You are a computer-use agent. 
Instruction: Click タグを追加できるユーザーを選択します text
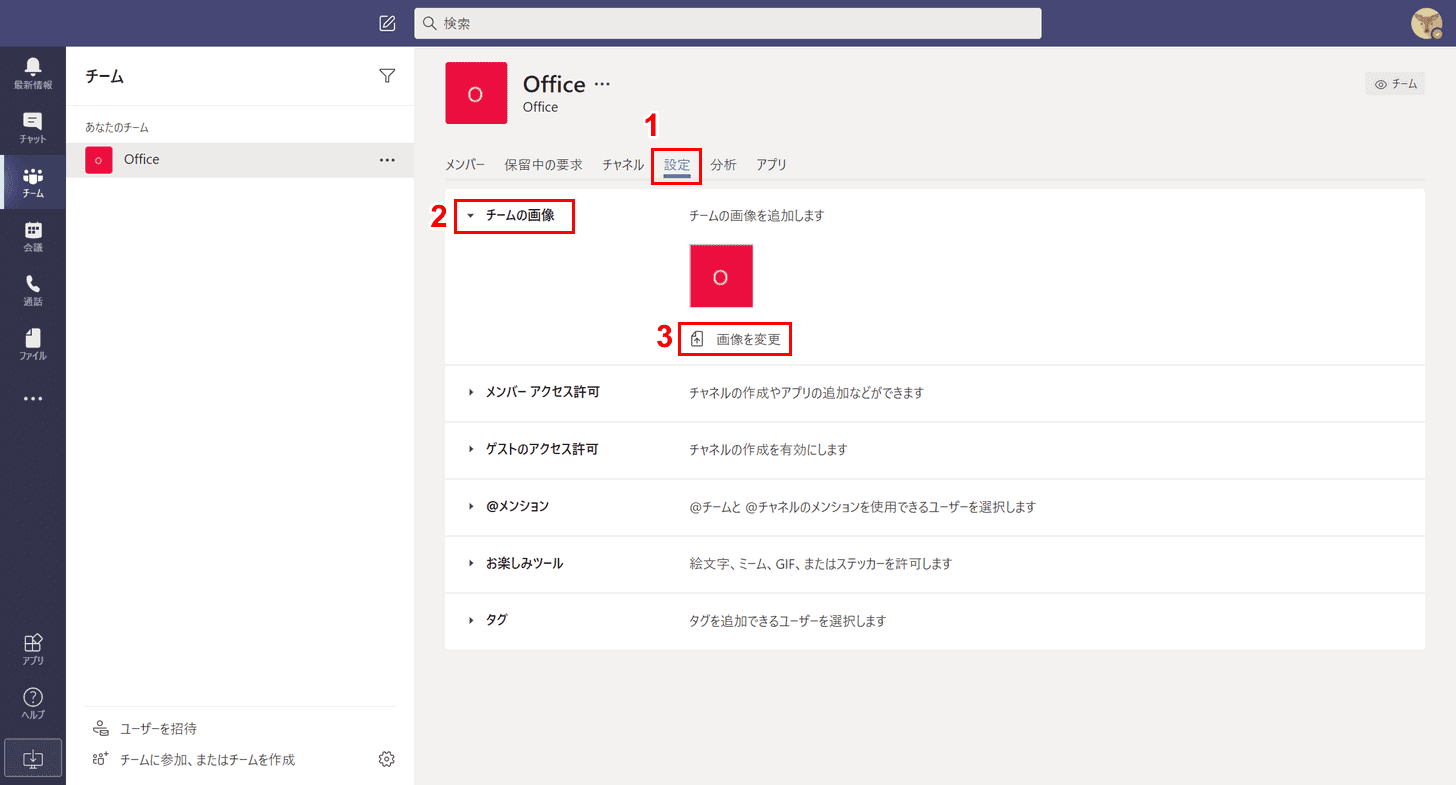tap(788, 621)
